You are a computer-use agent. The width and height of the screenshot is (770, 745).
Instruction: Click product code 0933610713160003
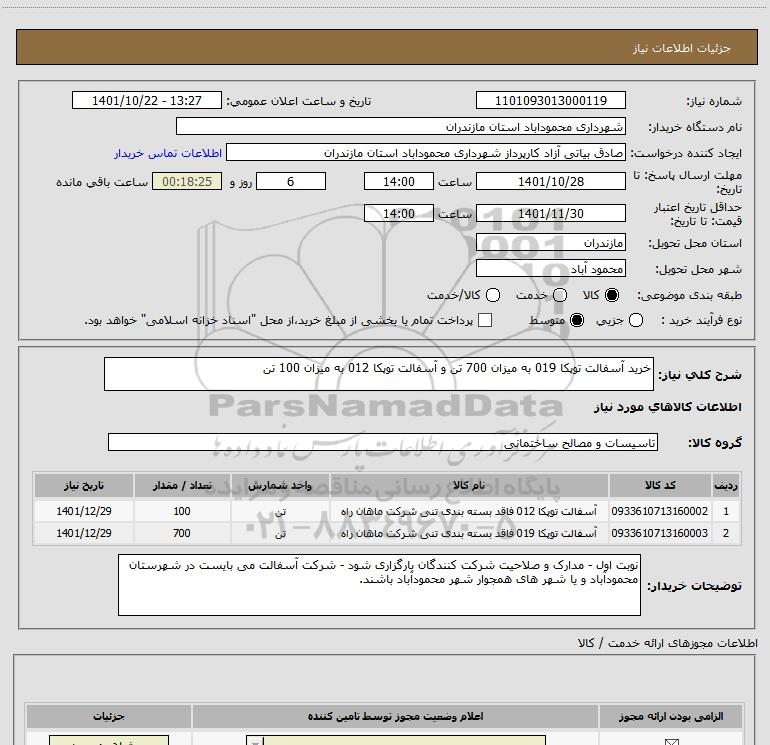pos(660,533)
